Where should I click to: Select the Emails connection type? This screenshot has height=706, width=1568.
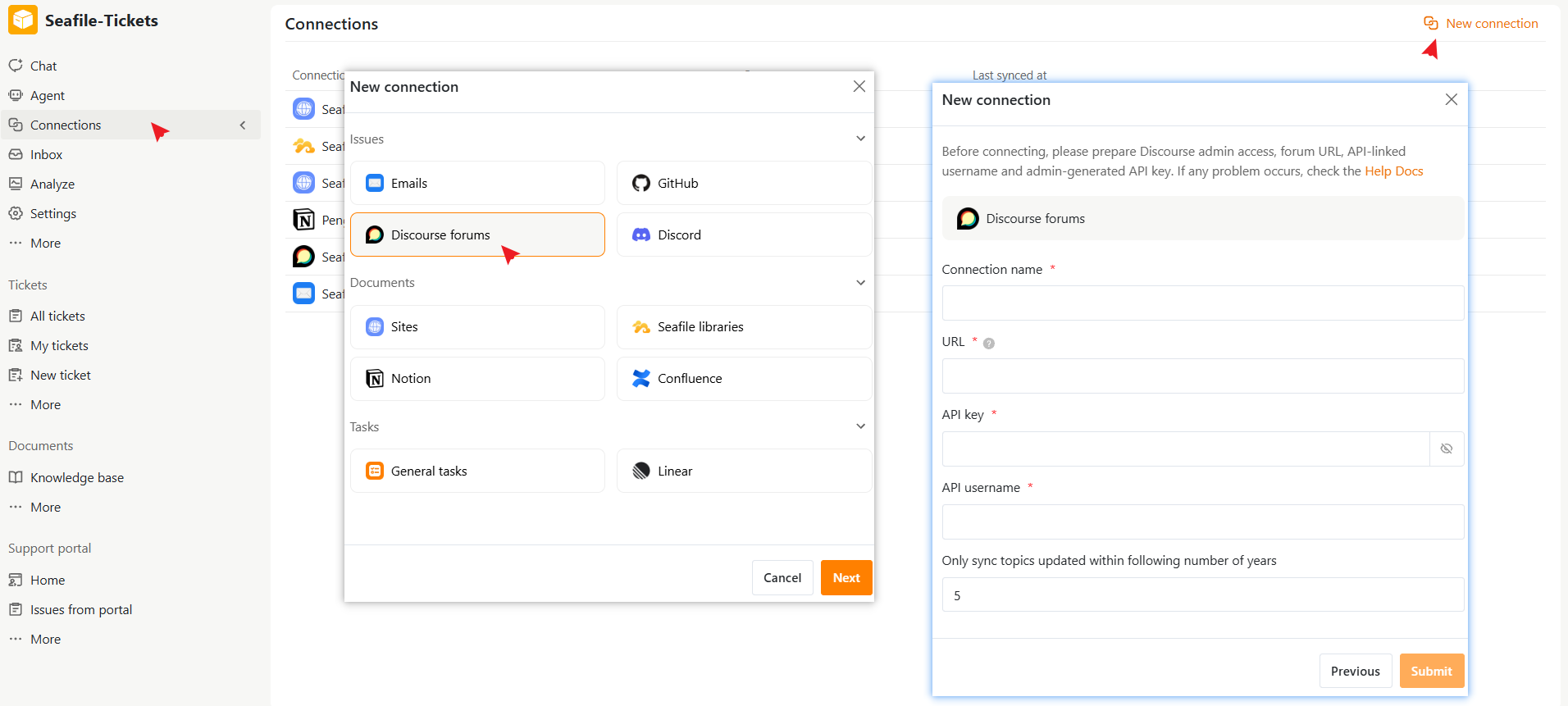point(477,183)
